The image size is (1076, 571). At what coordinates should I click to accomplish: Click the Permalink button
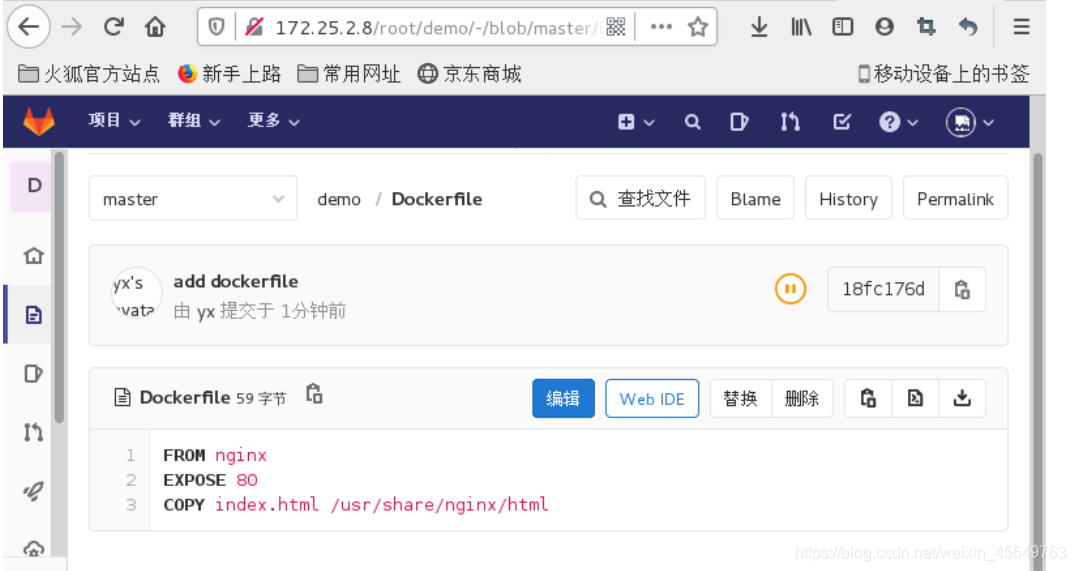(955, 198)
